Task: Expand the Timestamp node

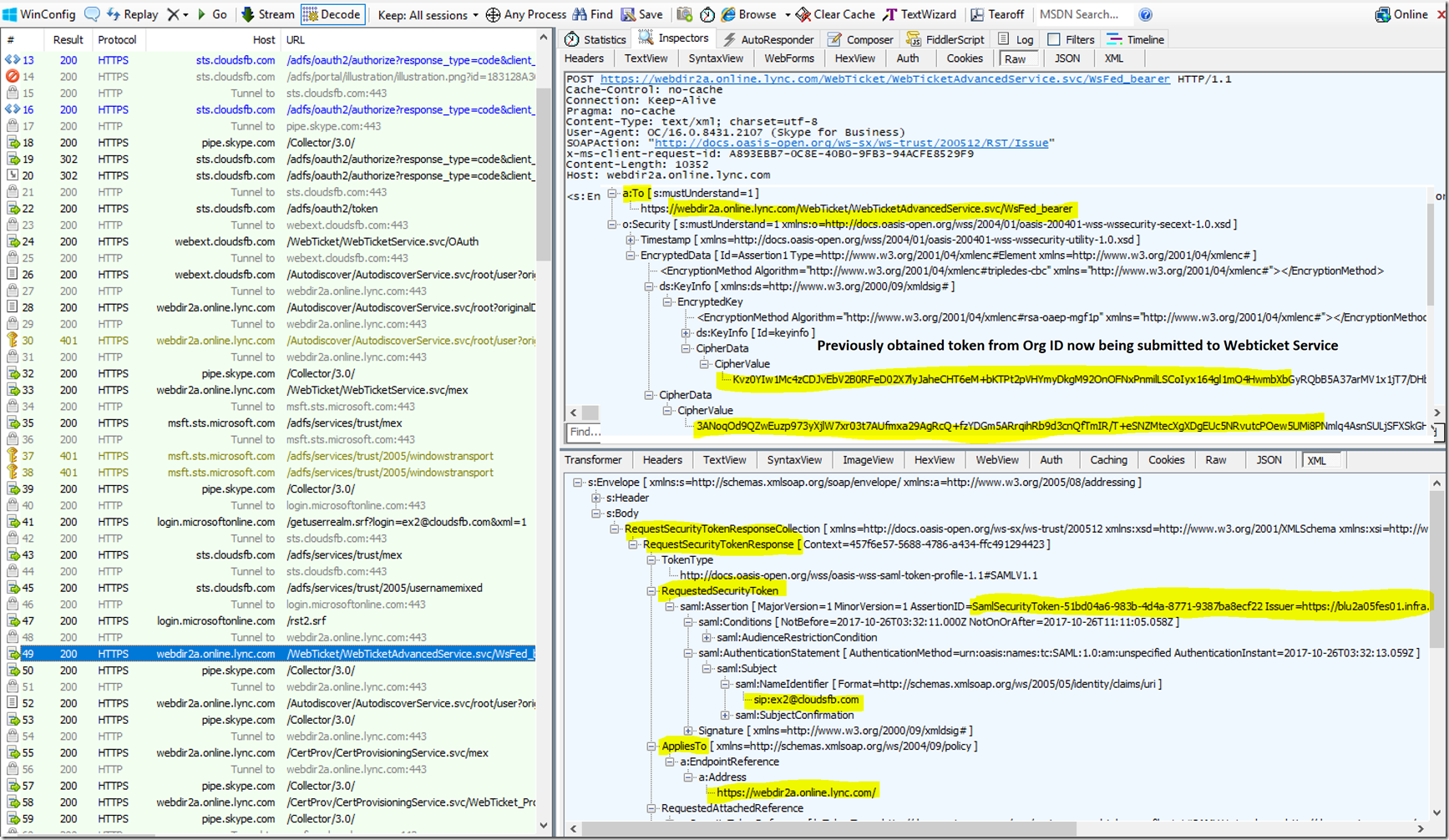Action: [x=631, y=240]
